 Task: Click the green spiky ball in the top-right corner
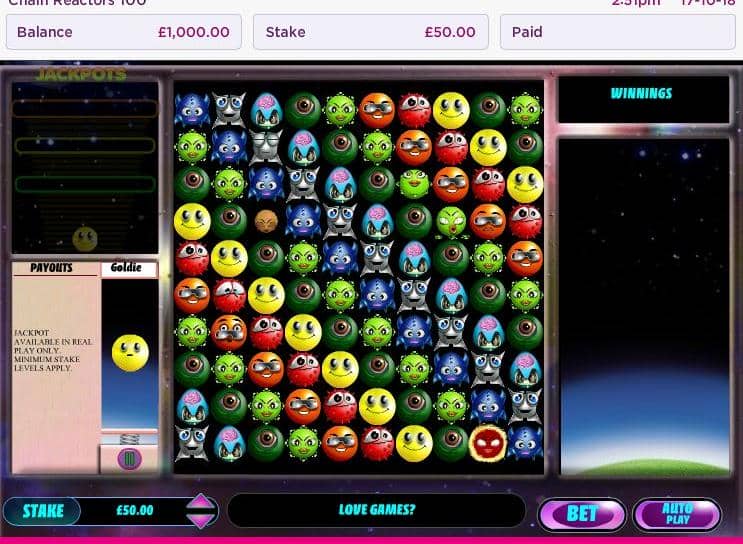point(525,110)
